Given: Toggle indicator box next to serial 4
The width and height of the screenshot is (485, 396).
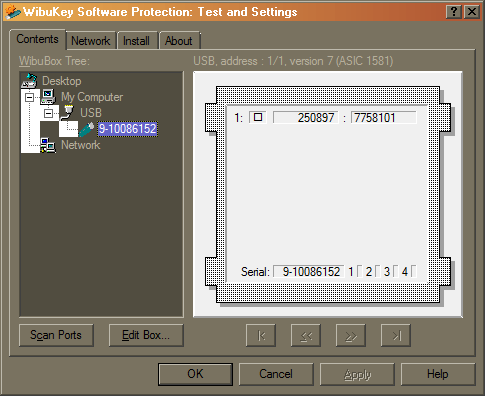Looking at the screenshot, I should (x=414, y=271).
